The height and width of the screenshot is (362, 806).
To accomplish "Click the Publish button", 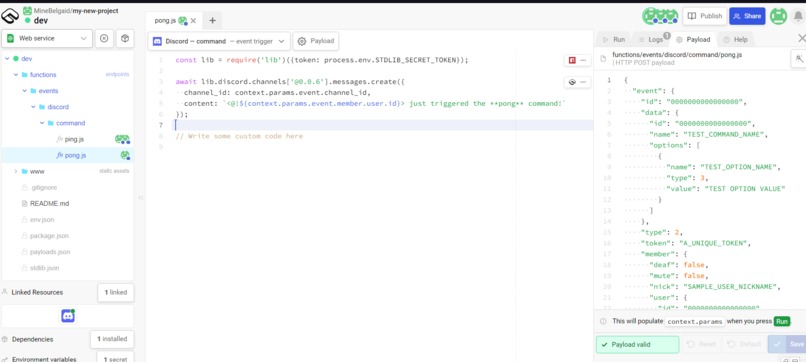I will [x=705, y=16].
